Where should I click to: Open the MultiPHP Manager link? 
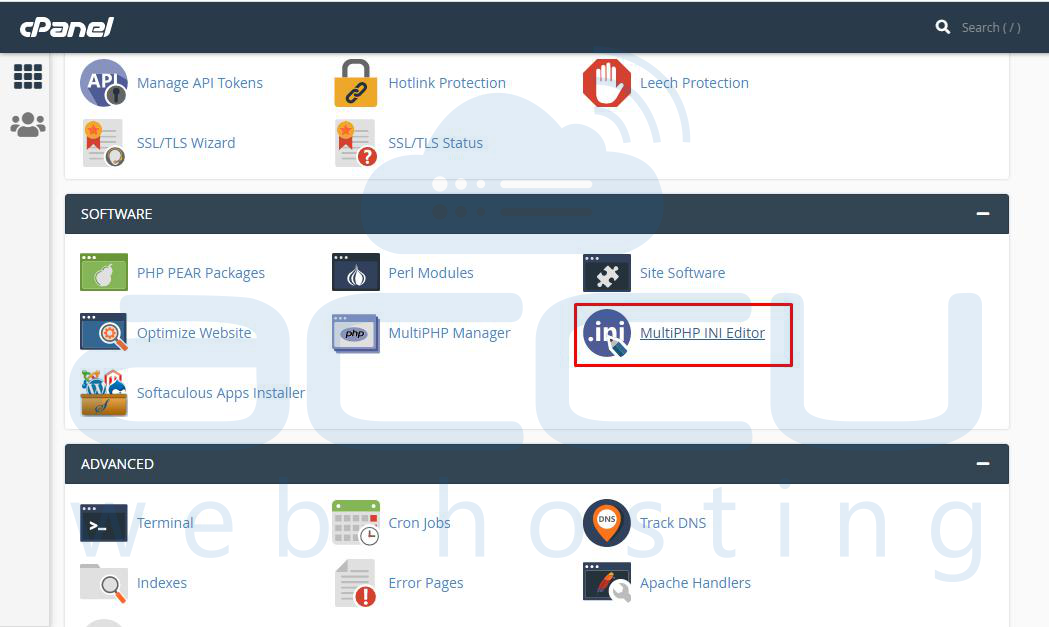[x=449, y=333]
